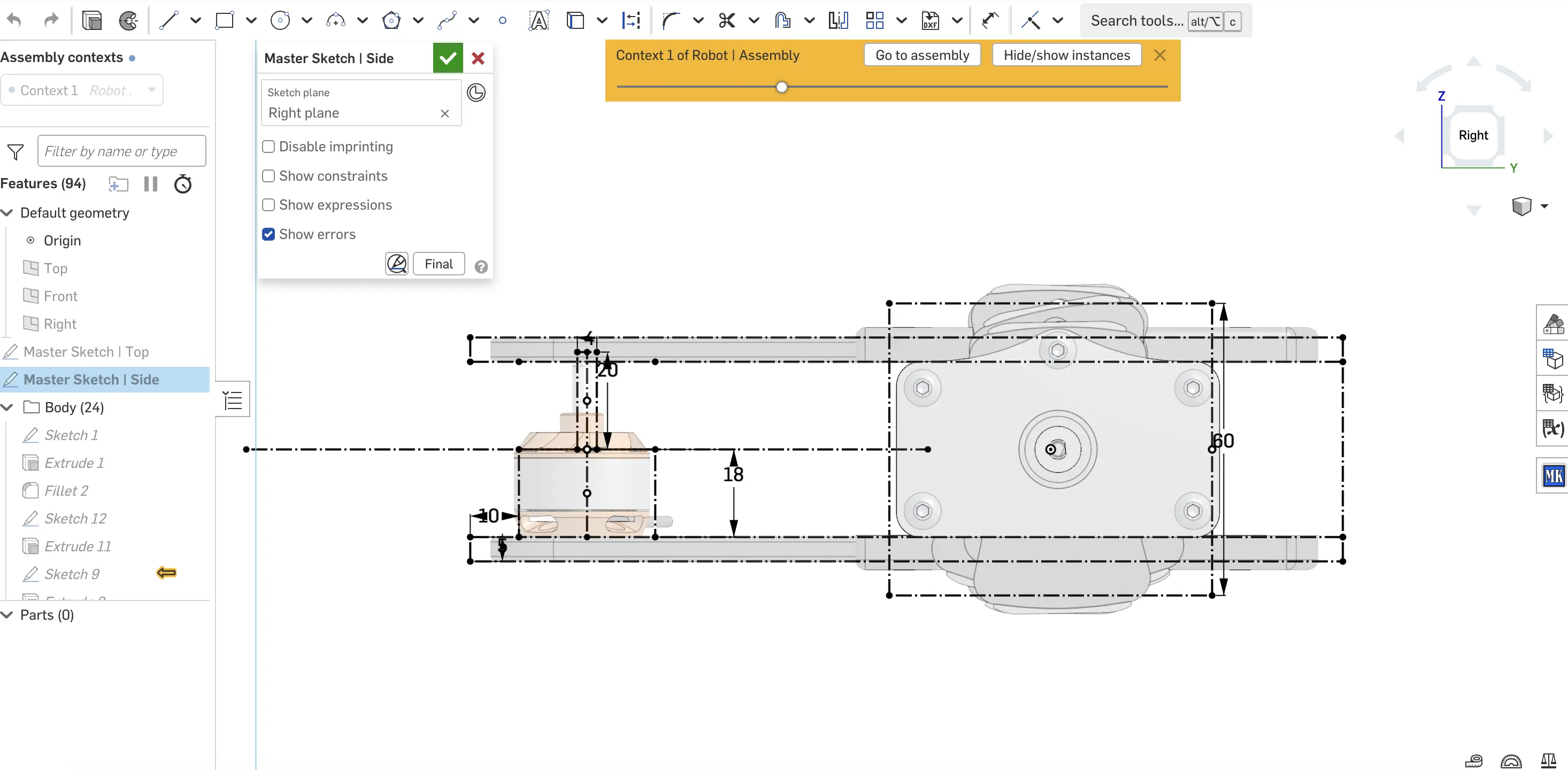
Task: Uncheck the Show errors checkbox
Action: (268, 234)
